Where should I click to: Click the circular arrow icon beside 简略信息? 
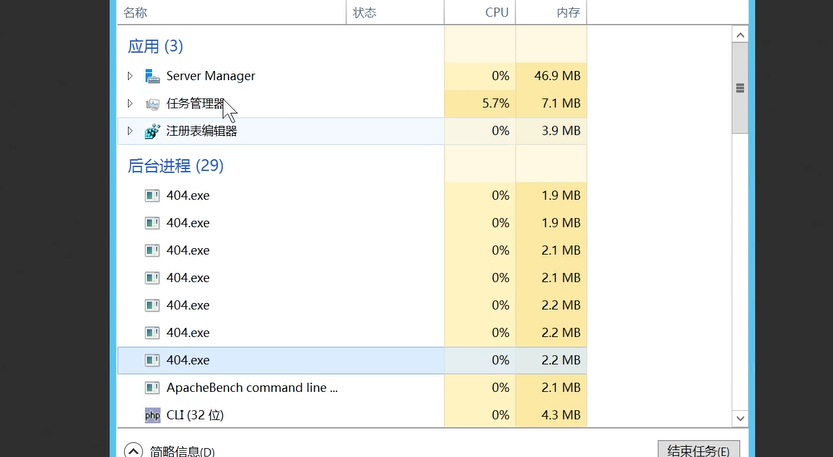[133, 451]
